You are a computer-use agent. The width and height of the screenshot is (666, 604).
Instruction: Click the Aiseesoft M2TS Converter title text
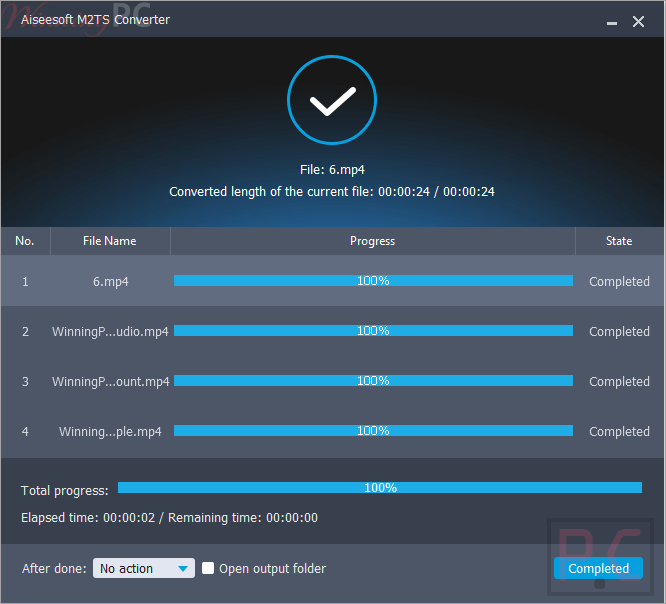click(96, 20)
